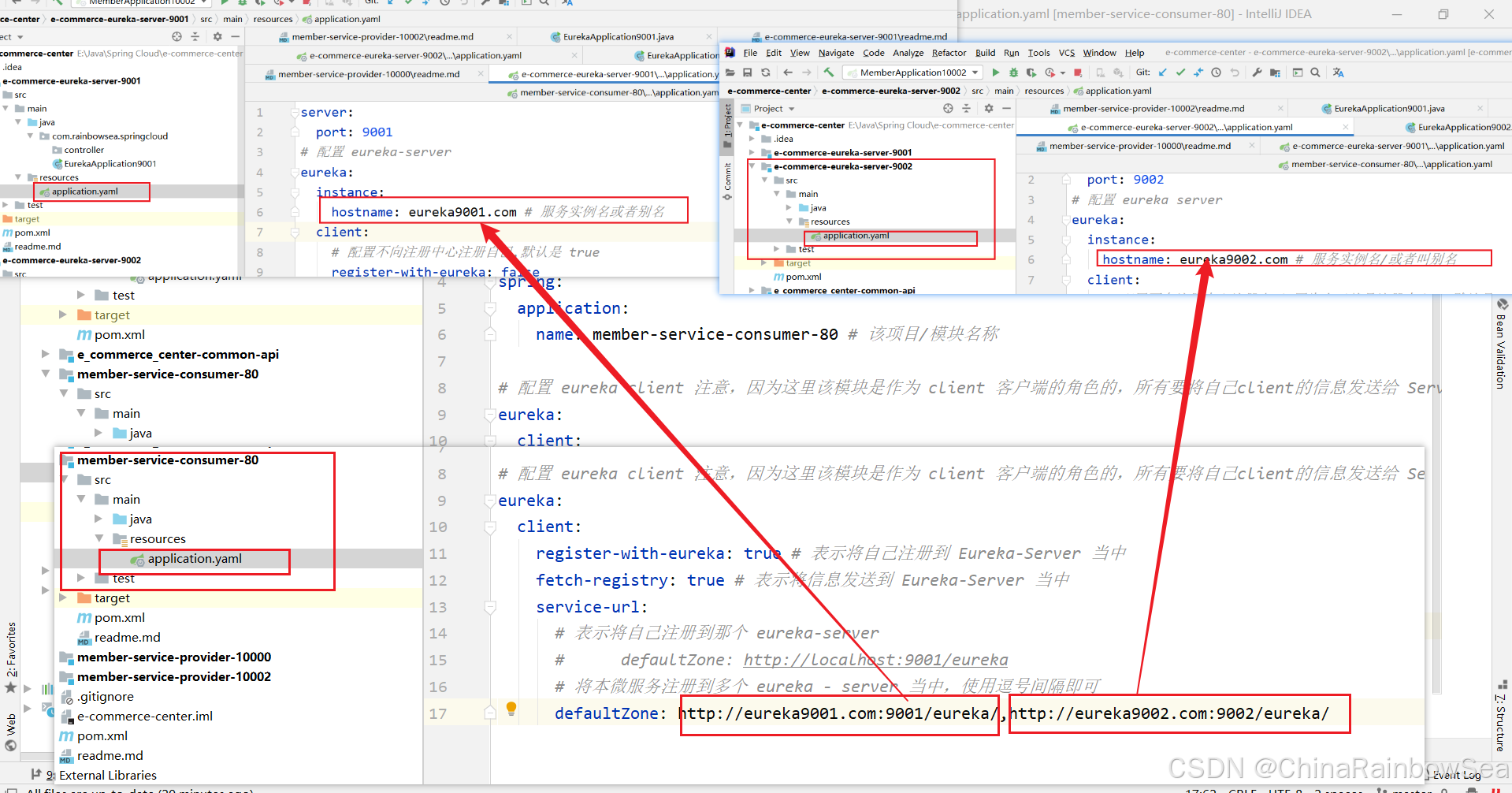Open Settings with the wrench icon
This screenshot has width=1512, height=793.
1257,73
